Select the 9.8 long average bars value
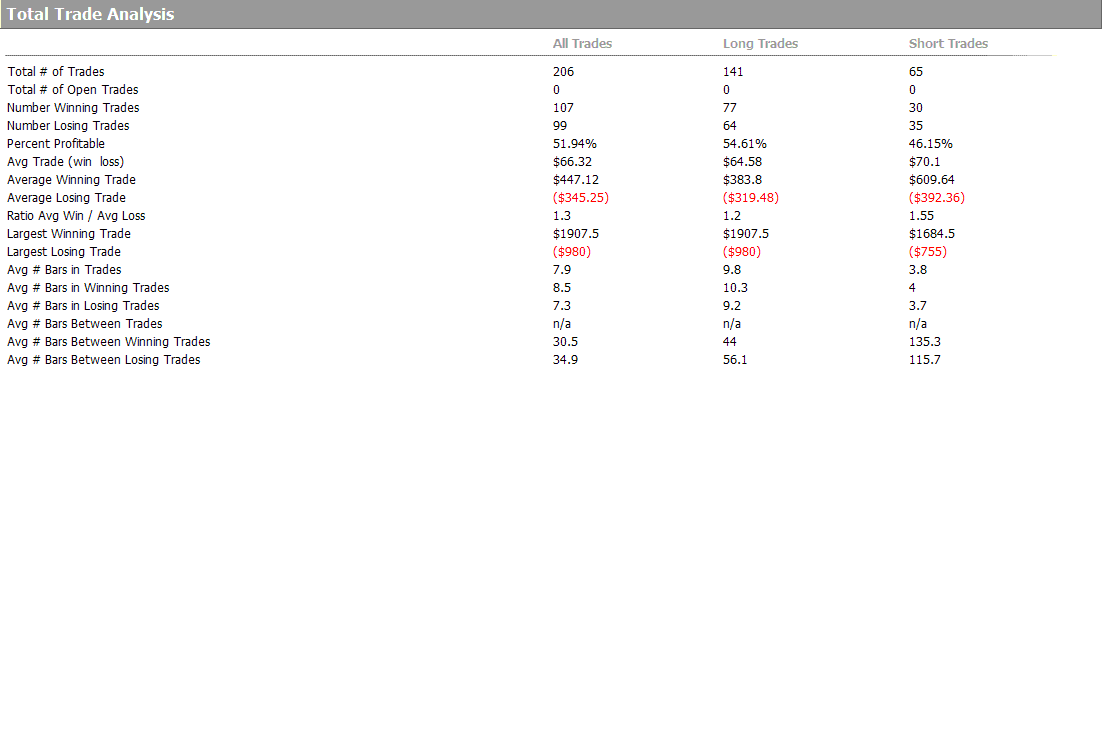The height and width of the screenshot is (753, 1102). click(x=732, y=270)
